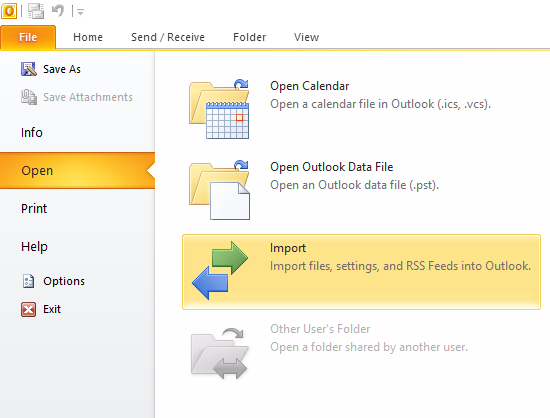
Task: Go to the Folder tab
Action: pos(249,37)
